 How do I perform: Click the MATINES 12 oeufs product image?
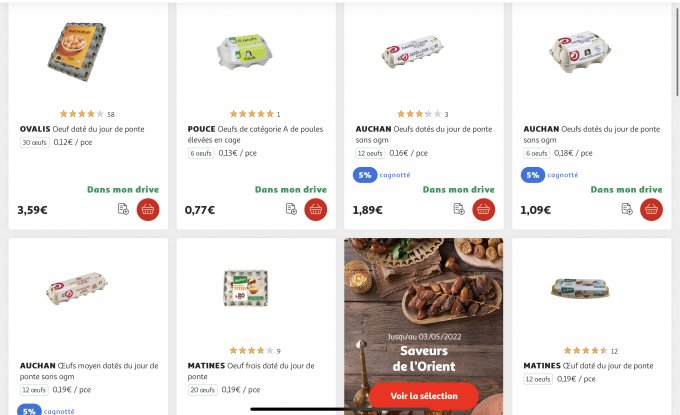(x=580, y=289)
